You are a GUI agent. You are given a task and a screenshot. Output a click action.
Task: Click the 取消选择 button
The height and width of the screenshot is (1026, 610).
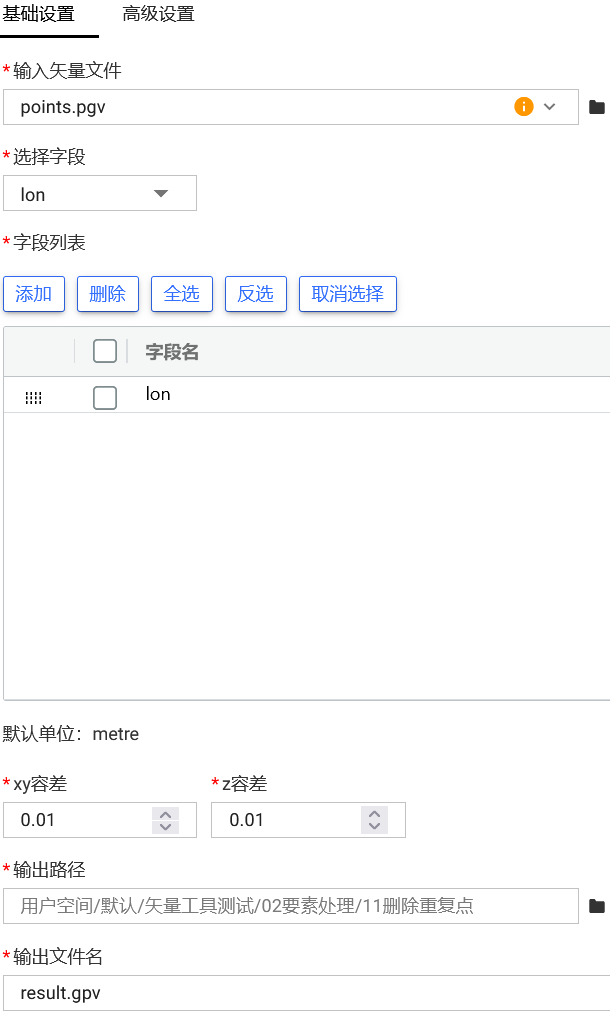[x=348, y=294]
